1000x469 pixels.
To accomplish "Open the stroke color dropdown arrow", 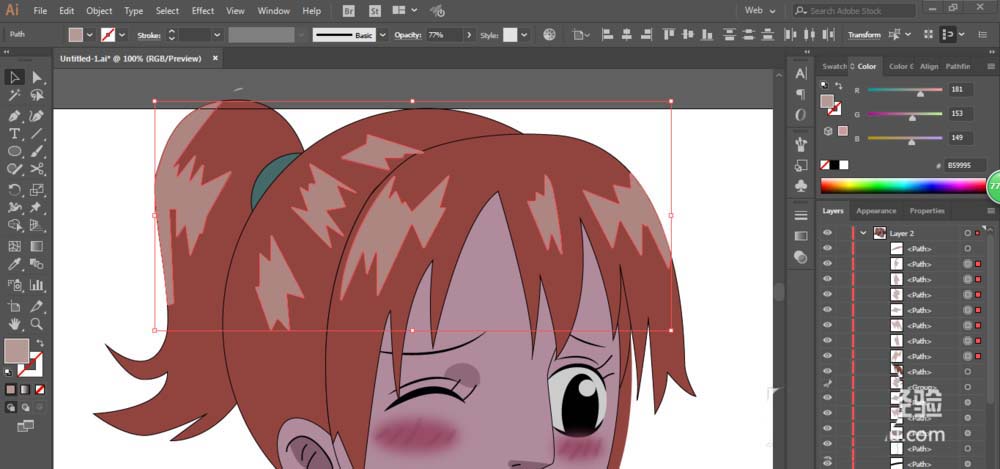I will [x=122, y=35].
